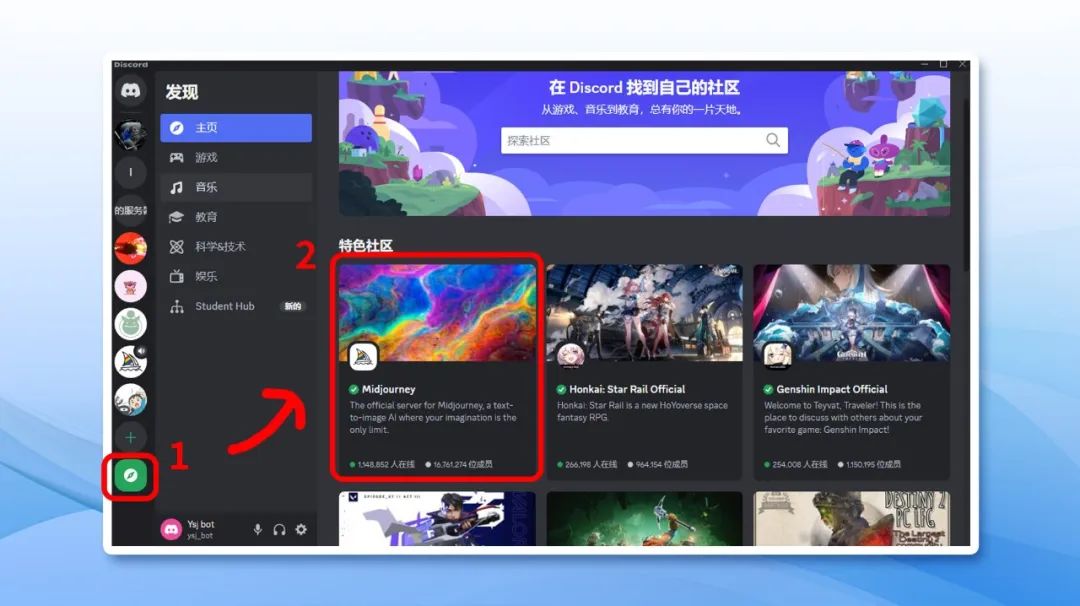The width and height of the screenshot is (1080, 606).
Task: Select the 教育 education category
Action: pos(236,216)
